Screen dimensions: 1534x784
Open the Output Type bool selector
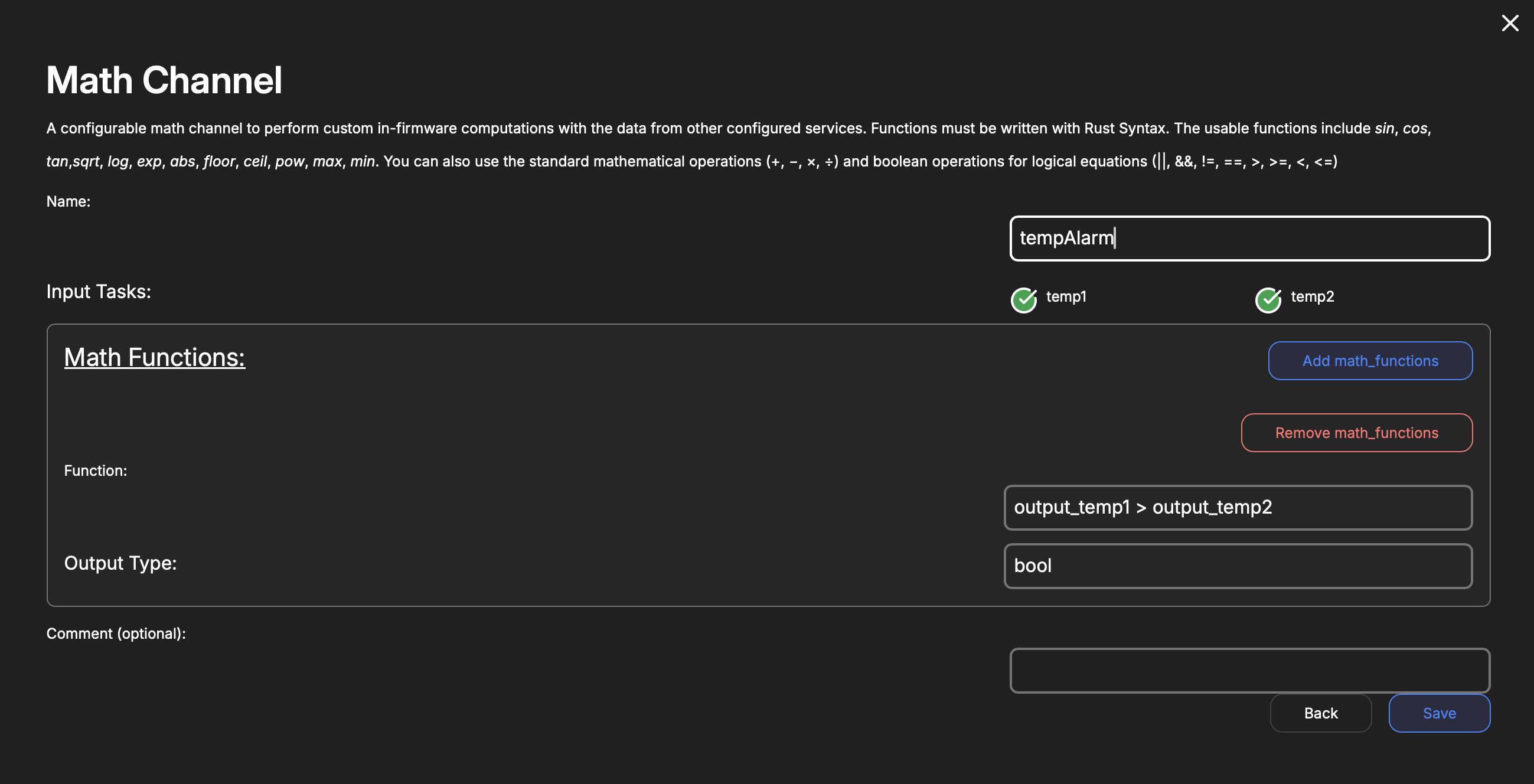1238,566
